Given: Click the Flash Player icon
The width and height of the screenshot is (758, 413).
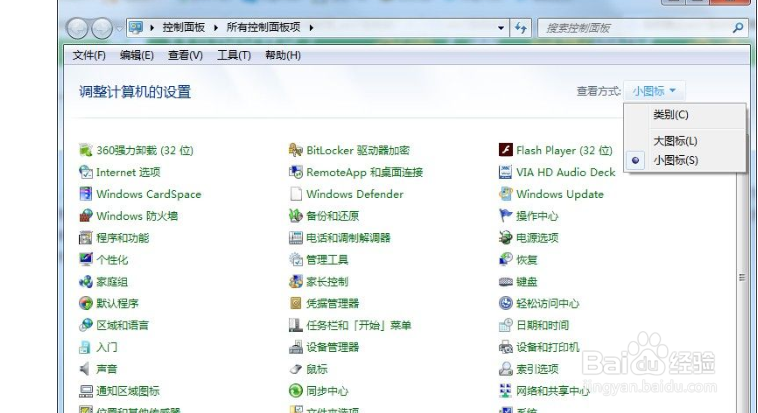Looking at the screenshot, I should pyautogui.click(x=506, y=150).
